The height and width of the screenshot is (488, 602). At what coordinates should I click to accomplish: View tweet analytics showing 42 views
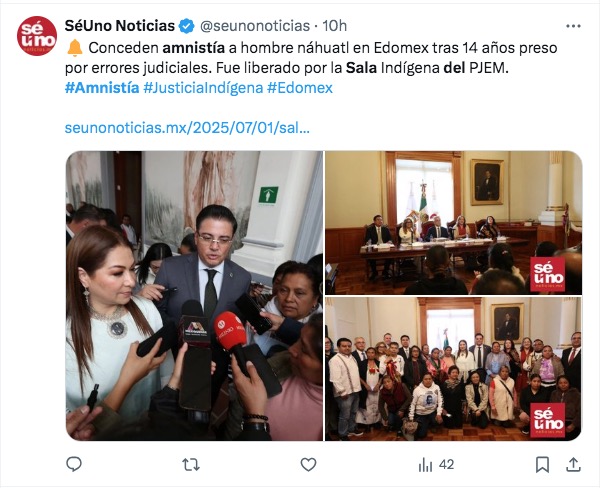tap(436, 465)
